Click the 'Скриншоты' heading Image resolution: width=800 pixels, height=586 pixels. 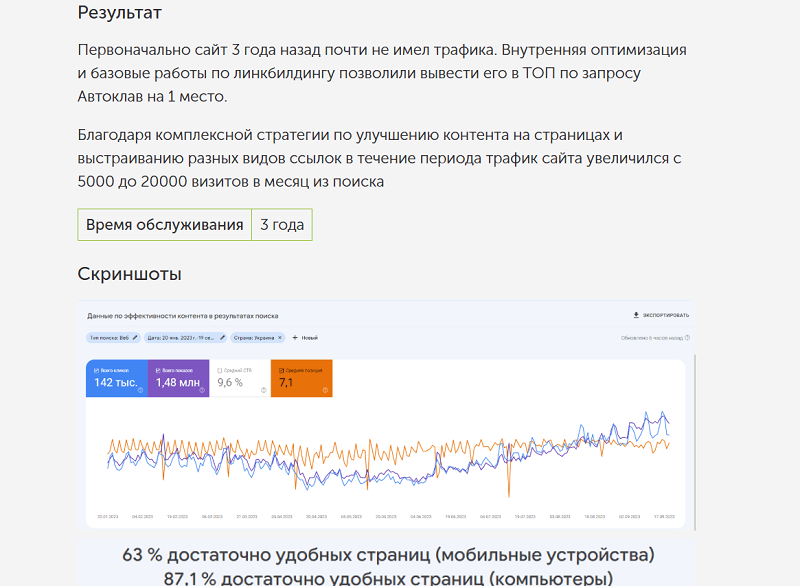click(x=130, y=274)
